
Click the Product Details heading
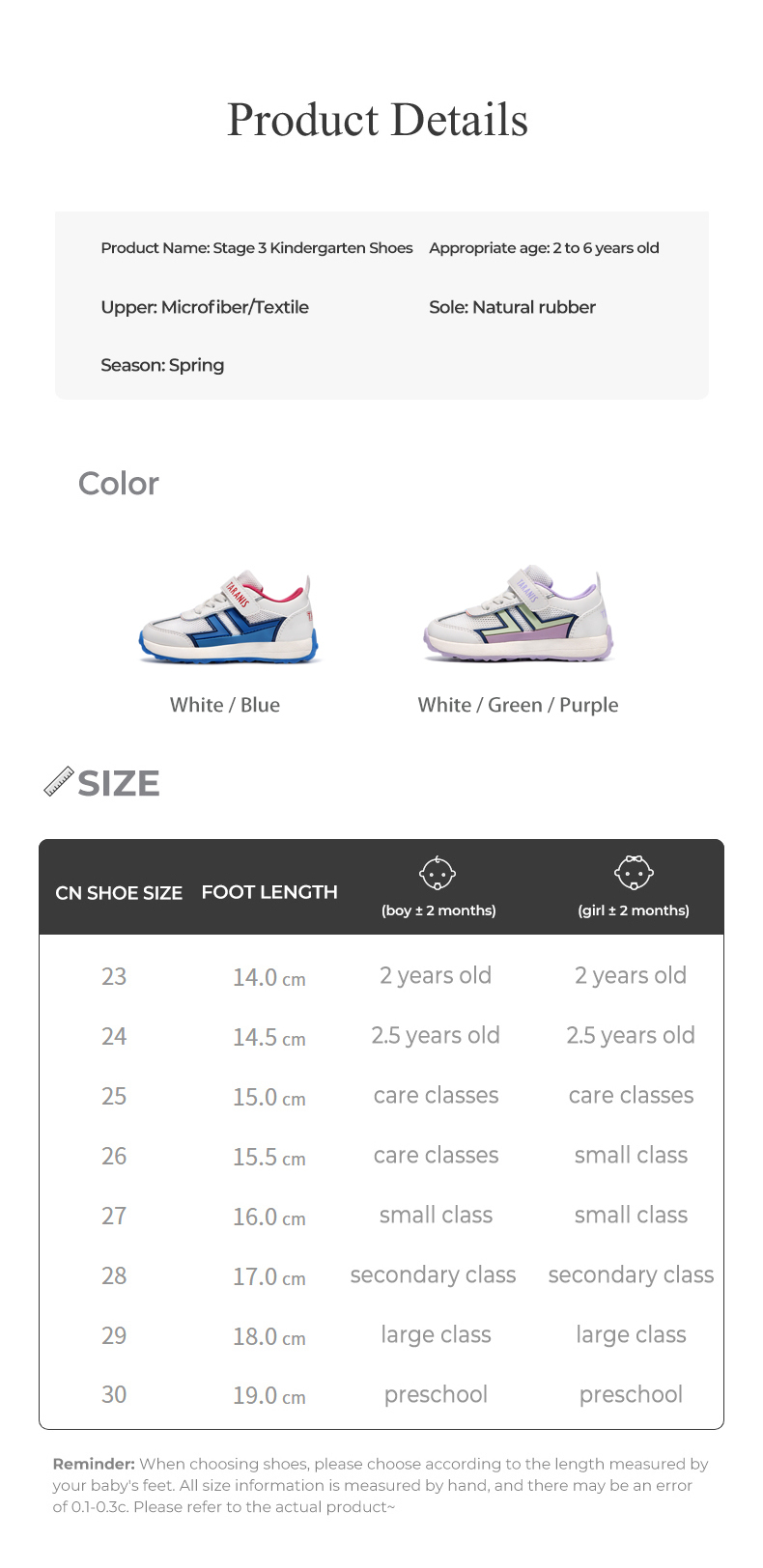tap(378, 121)
